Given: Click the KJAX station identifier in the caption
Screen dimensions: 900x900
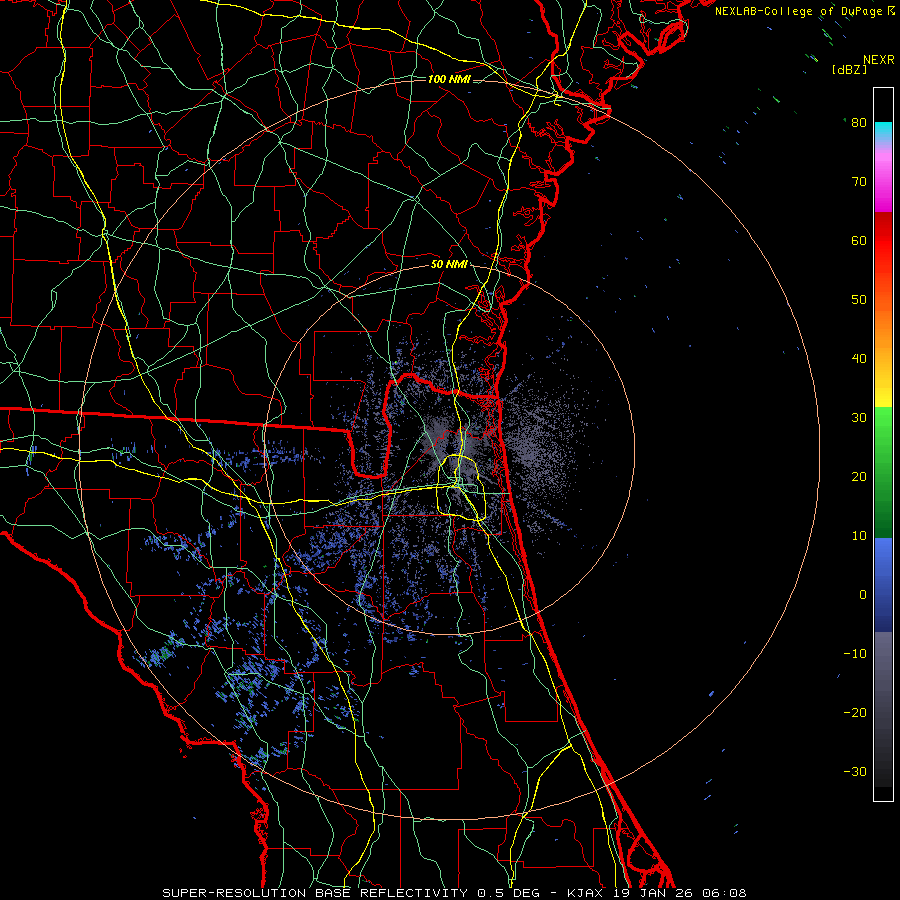Looking at the screenshot, I should coord(585,893).
